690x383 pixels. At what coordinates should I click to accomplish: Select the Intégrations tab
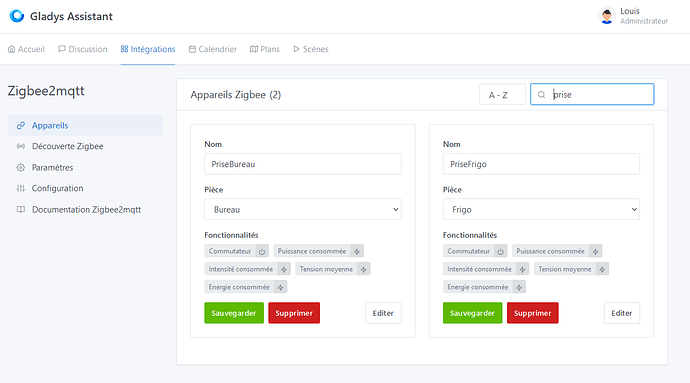[x=148, y=49]
